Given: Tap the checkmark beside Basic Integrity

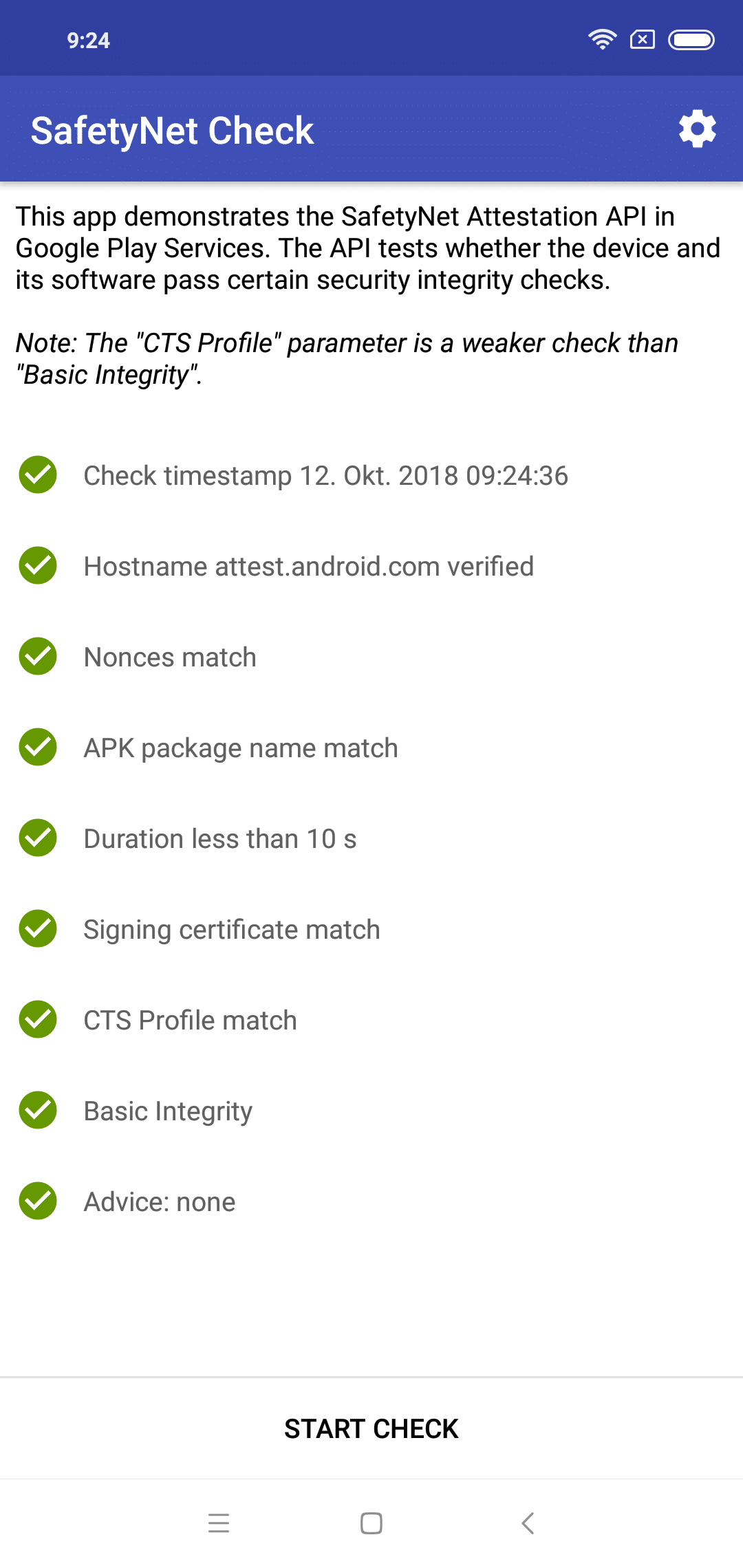Looking at the screenshot, I should pyautogui.click(x=38, y=1110).
